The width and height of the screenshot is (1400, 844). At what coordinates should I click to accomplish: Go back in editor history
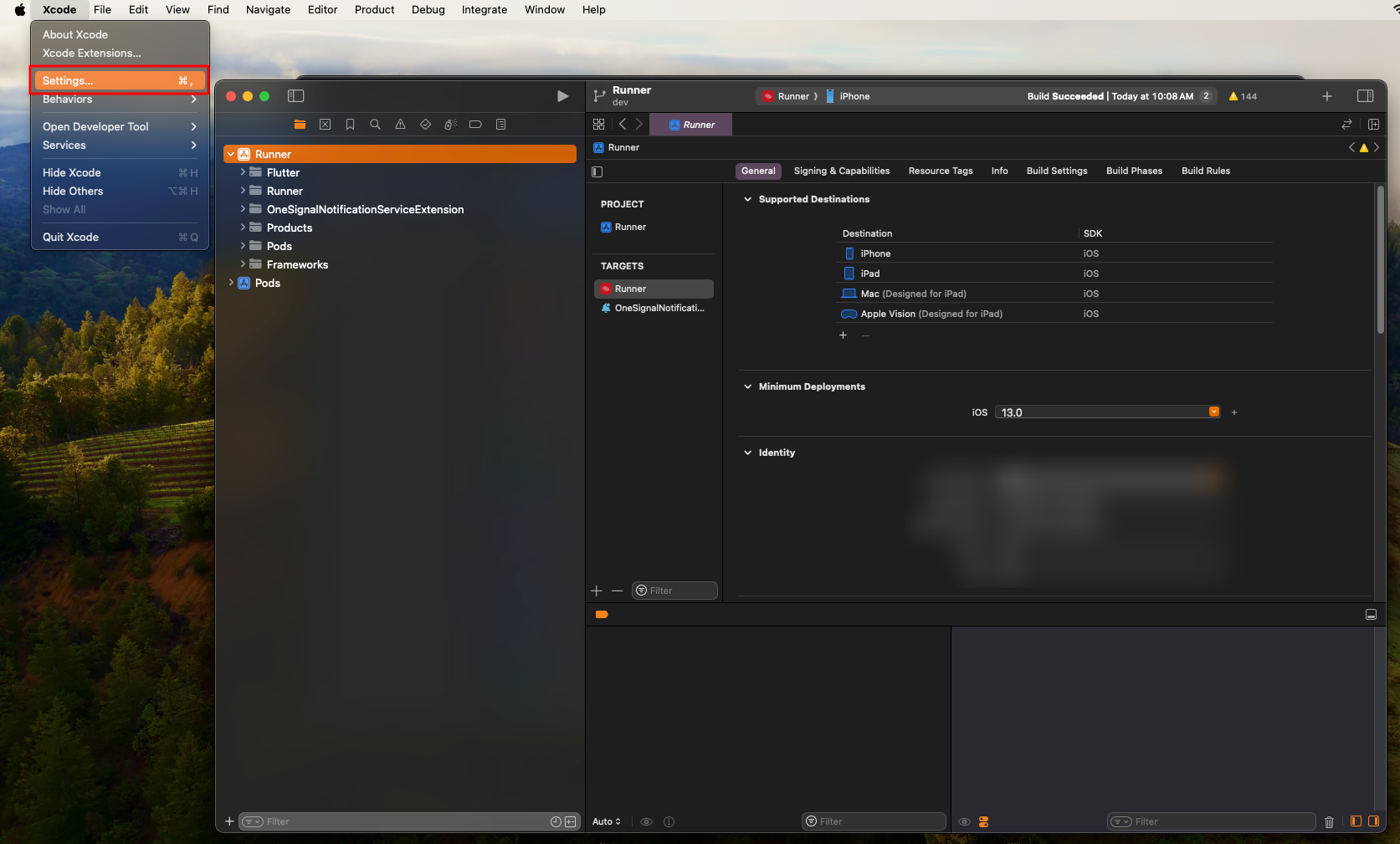coord(623,124)
